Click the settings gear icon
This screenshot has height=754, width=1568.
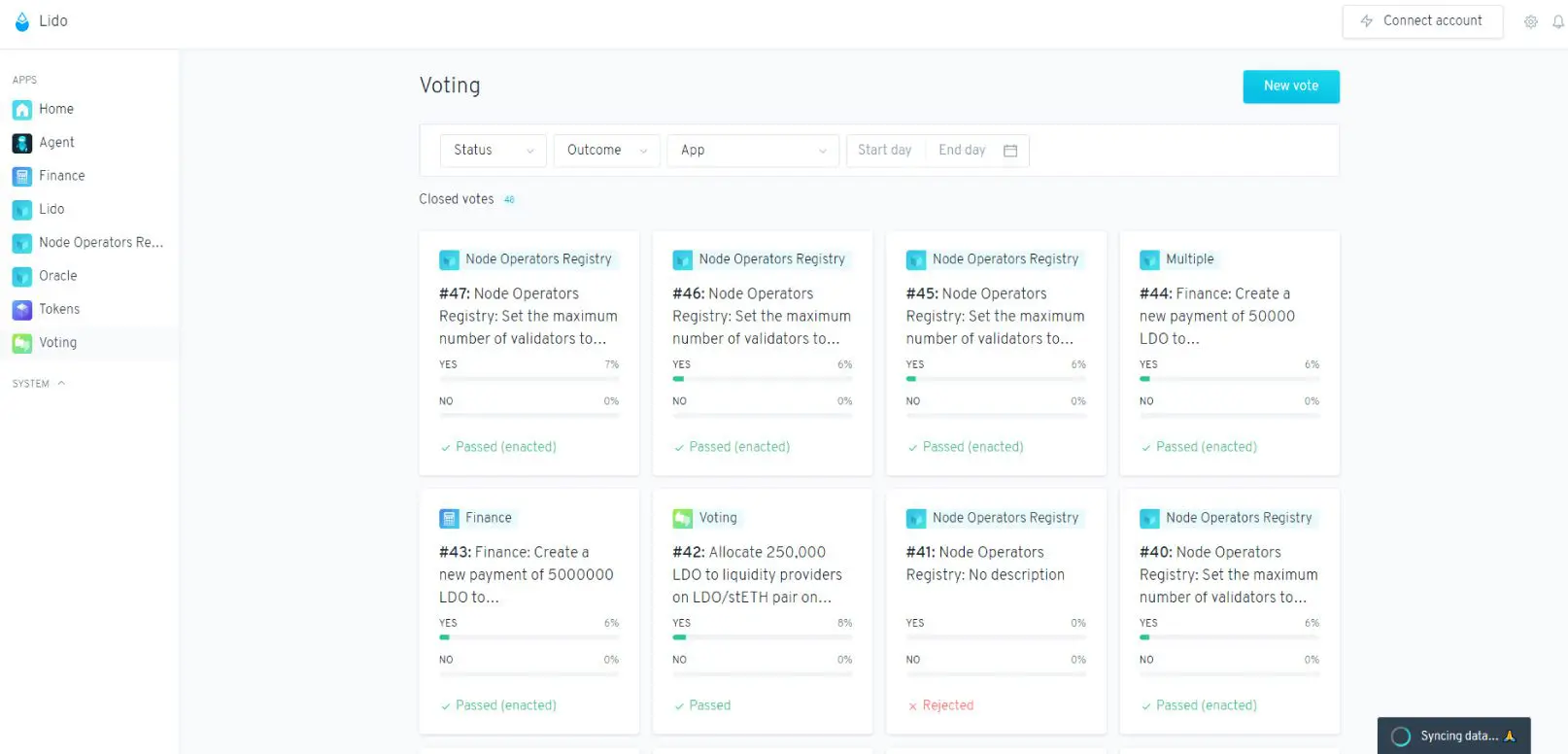click(1530, 21)
